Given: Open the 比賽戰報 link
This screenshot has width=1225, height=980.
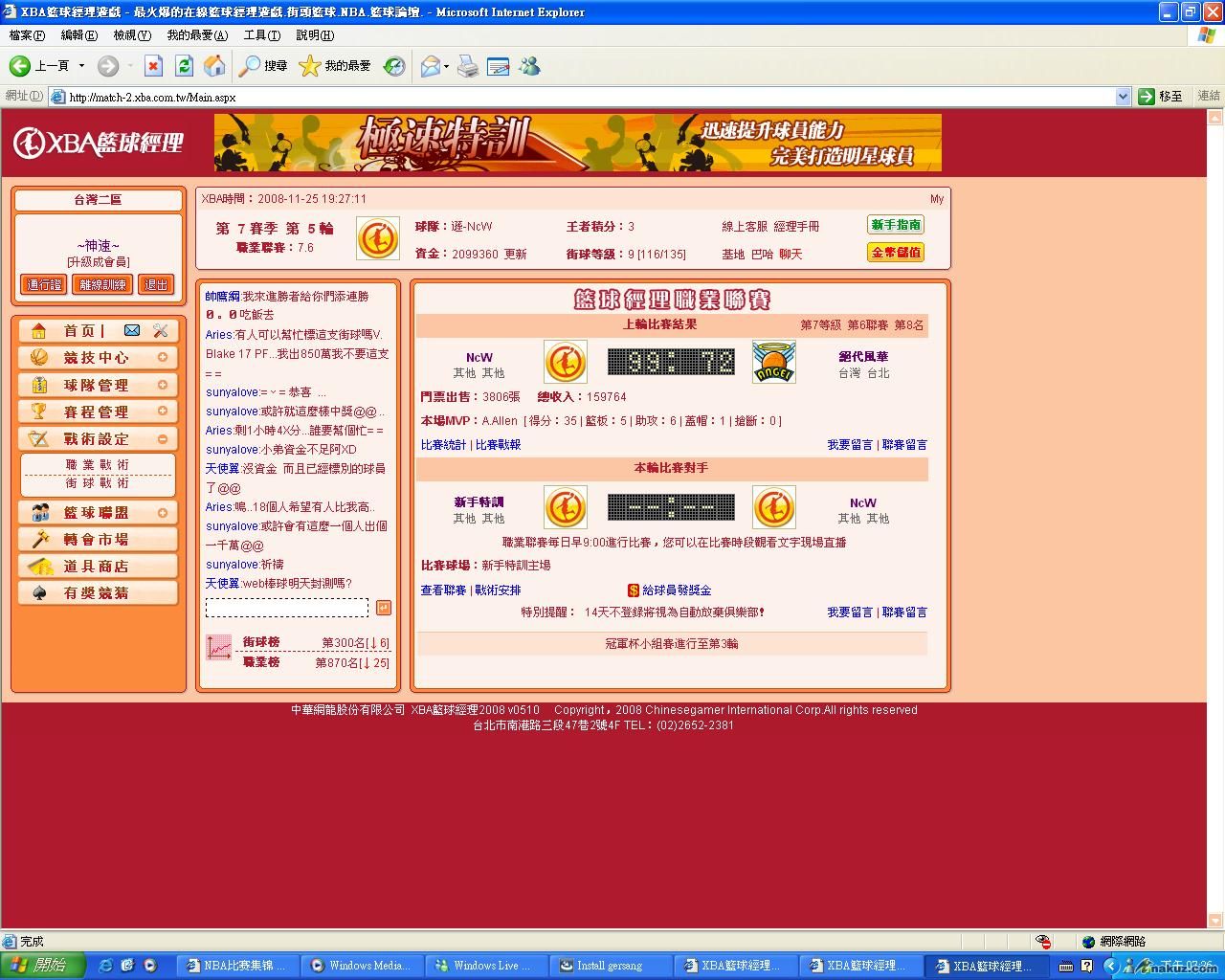Looking at the screenshot, I should tap(498, 445).
